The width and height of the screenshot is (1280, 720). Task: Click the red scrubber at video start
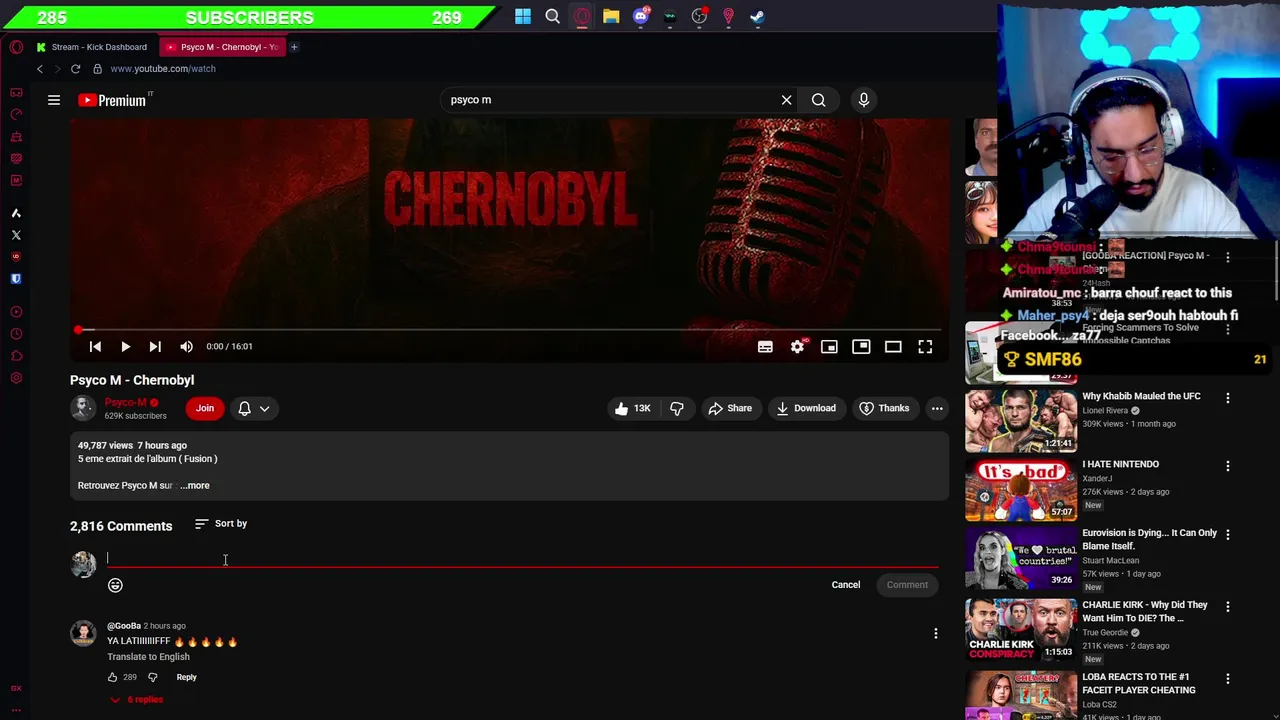(78, 329)
